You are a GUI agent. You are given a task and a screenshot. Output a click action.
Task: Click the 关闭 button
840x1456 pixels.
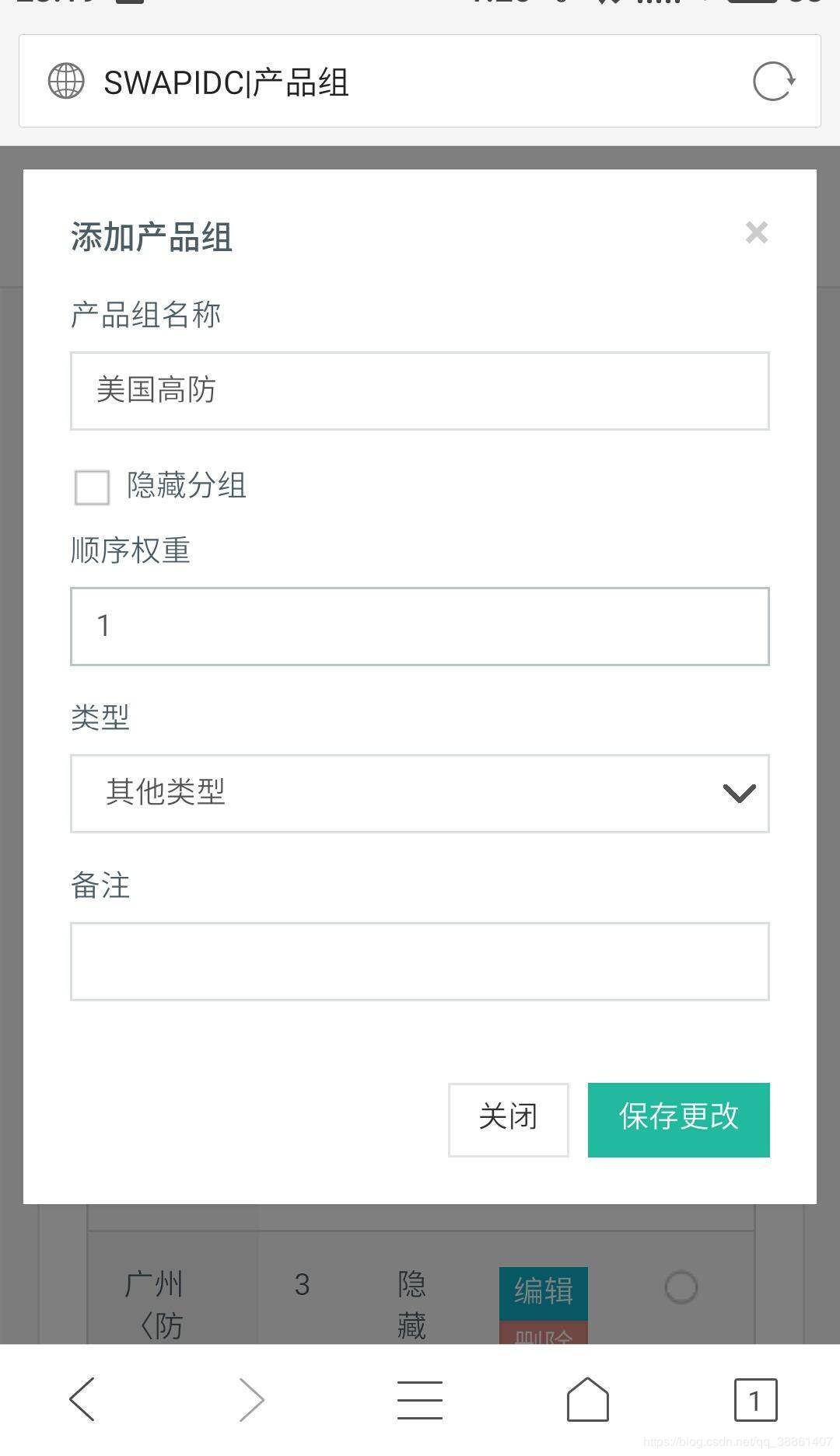point(508,1119)
